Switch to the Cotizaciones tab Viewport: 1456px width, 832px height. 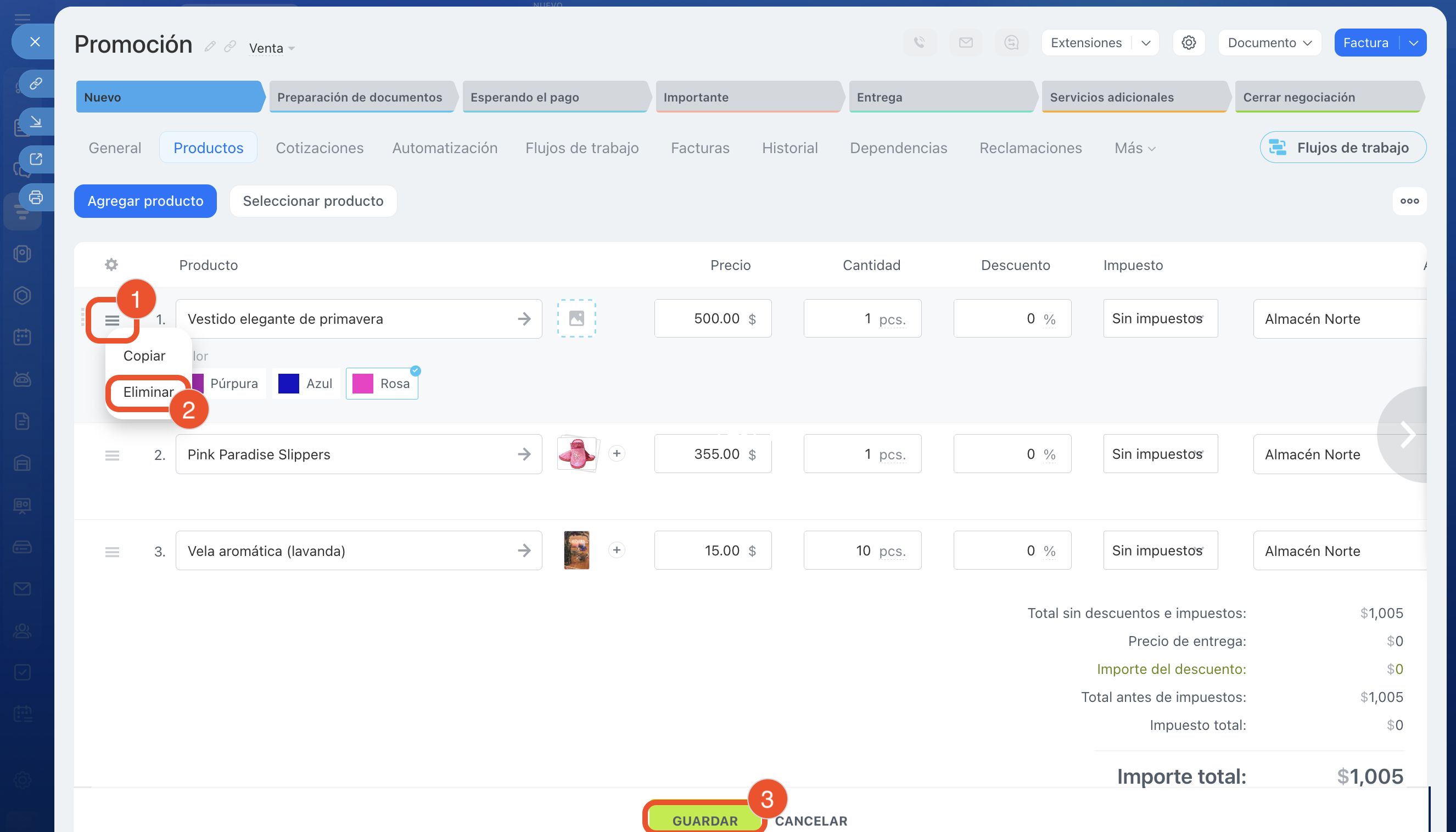click(319, 148)
